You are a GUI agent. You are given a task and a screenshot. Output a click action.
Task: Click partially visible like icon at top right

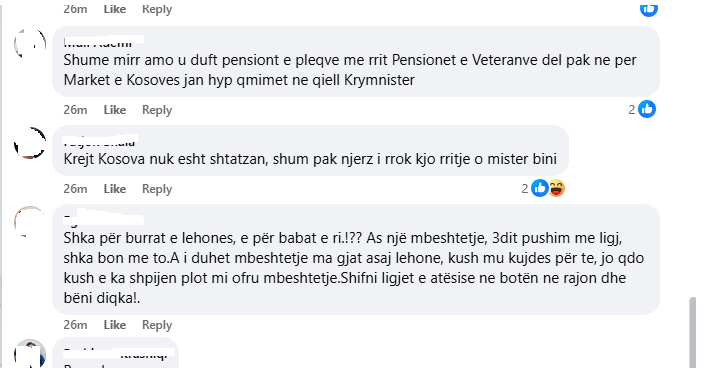[x=648, y=9]
